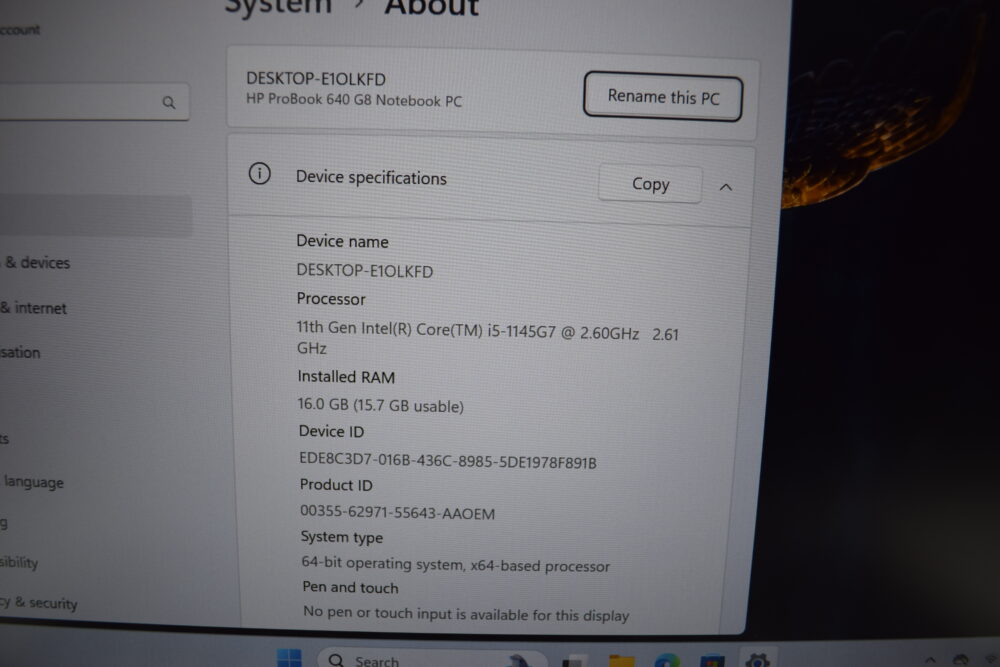The width and height of the screenshot is (1000, 667).
Task: Copy the device specifications
Action: point(651,184)
